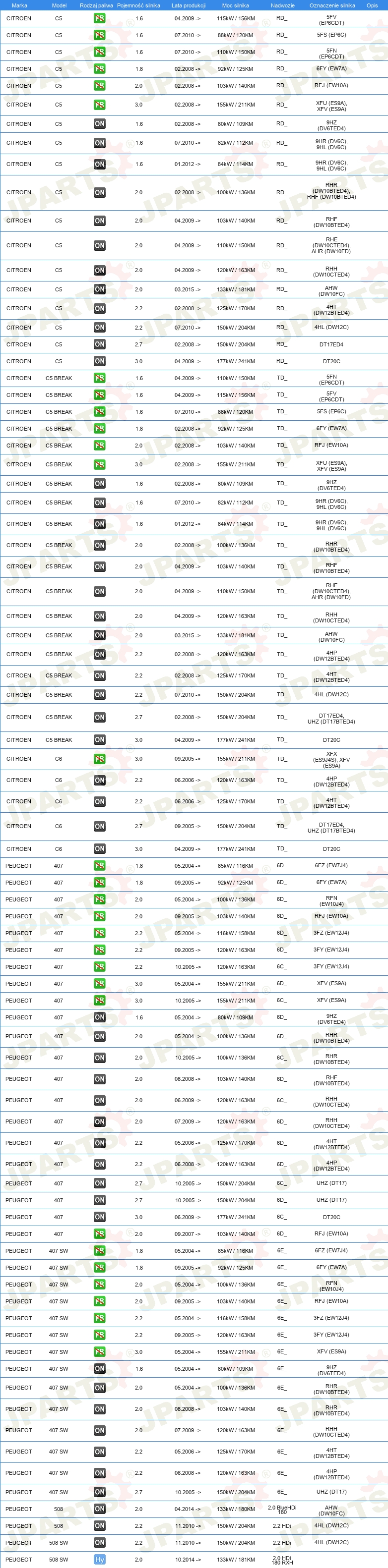Click 'AHW (DW10FC)' in the Peugeot 508 row

(331, 1510)
